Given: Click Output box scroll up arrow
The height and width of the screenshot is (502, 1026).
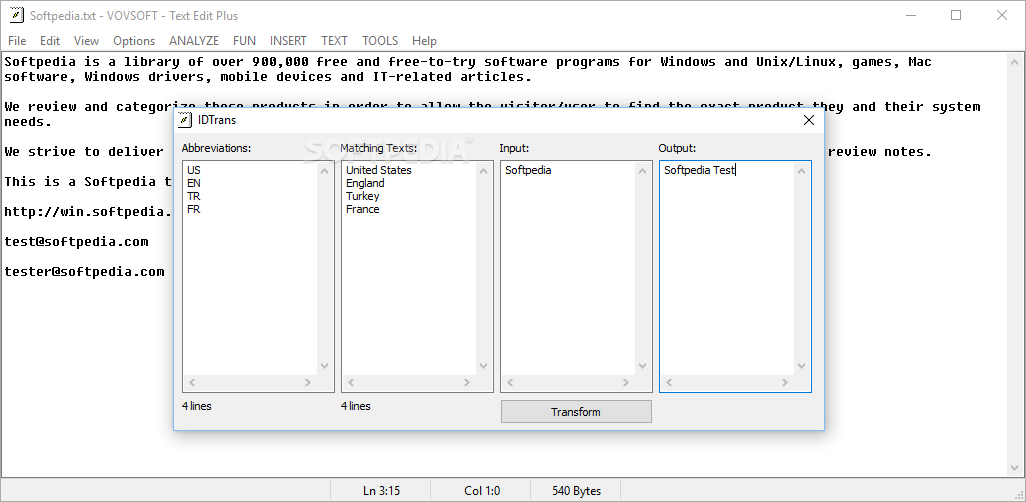Looking at the screenshot, I should (x=801, y=171).
